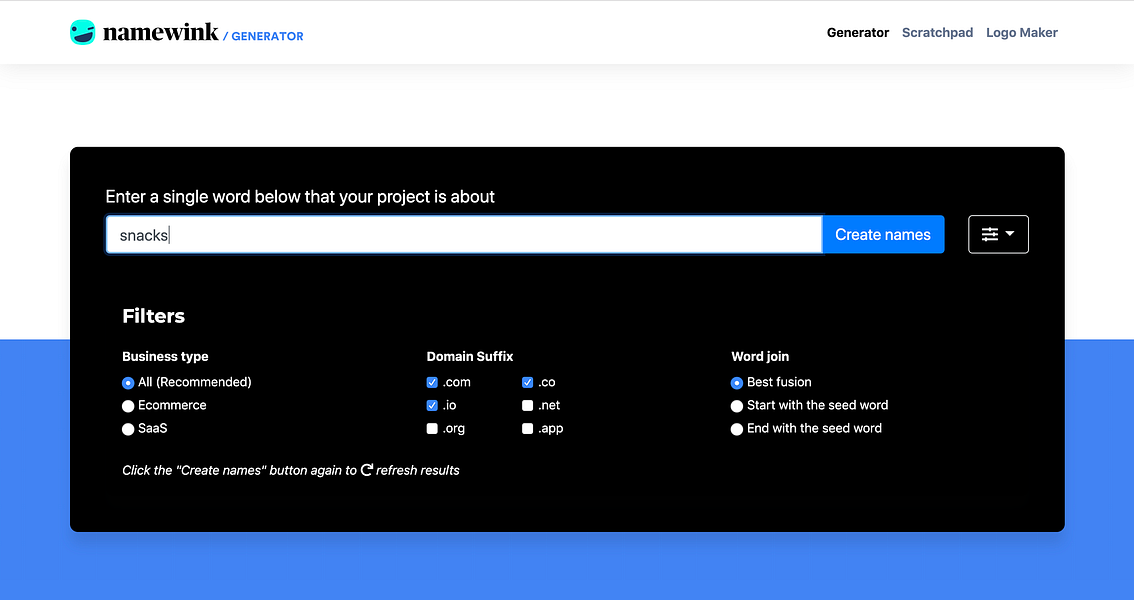Select the Ecommerce business type
Screen dimensions: 1134x600
128,405
